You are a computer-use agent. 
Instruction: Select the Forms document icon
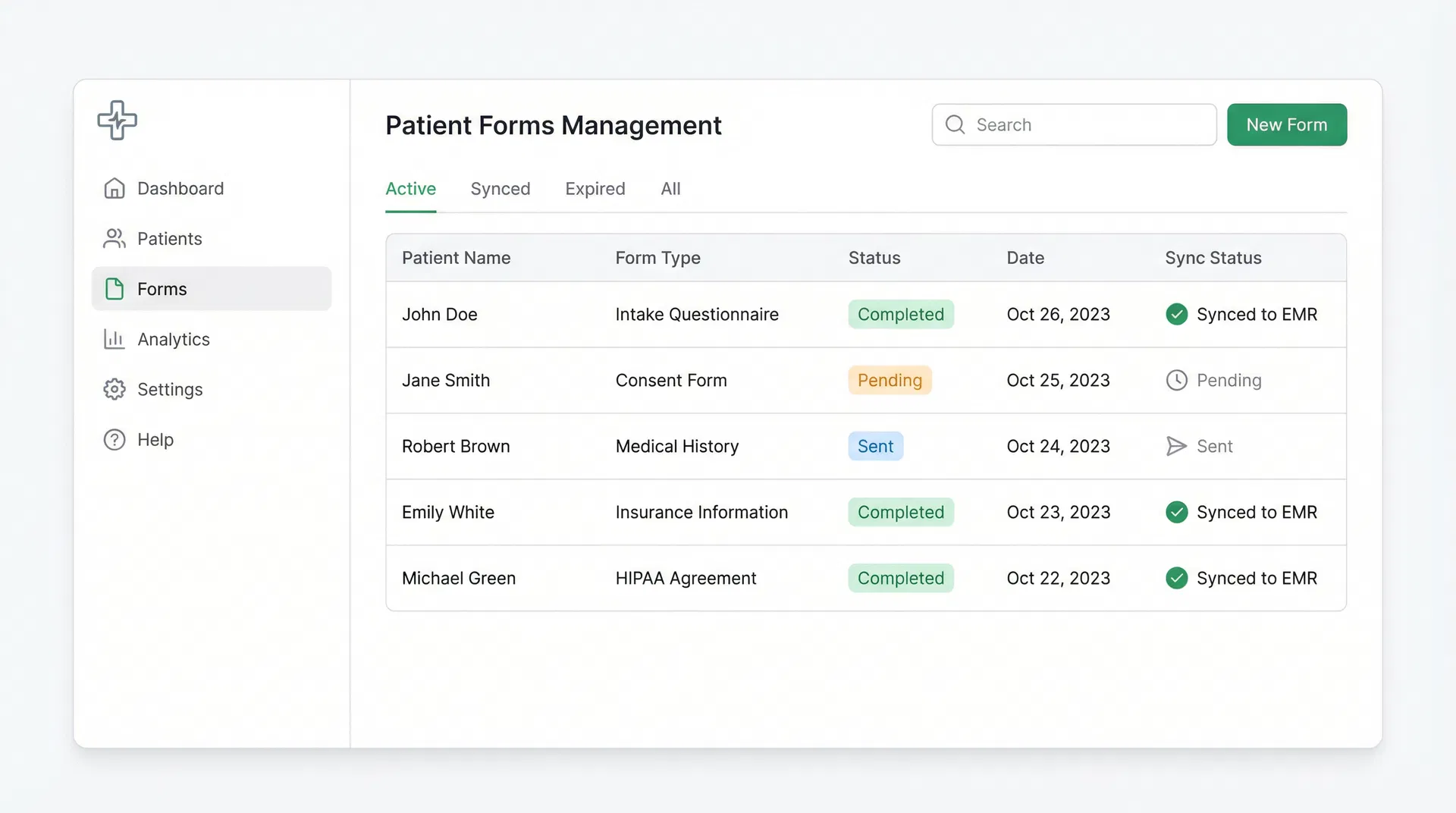pos(114,288)
